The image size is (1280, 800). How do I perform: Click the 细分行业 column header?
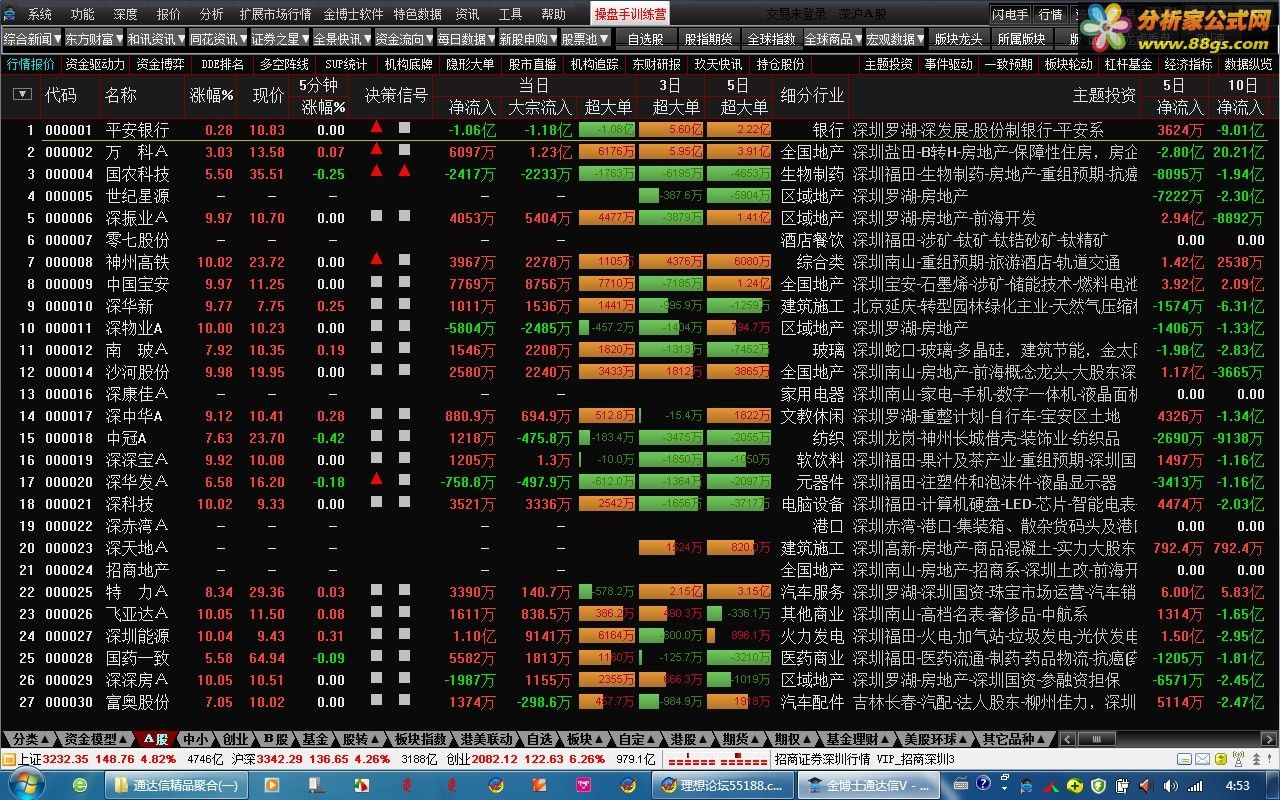click(x=812, y=95)
